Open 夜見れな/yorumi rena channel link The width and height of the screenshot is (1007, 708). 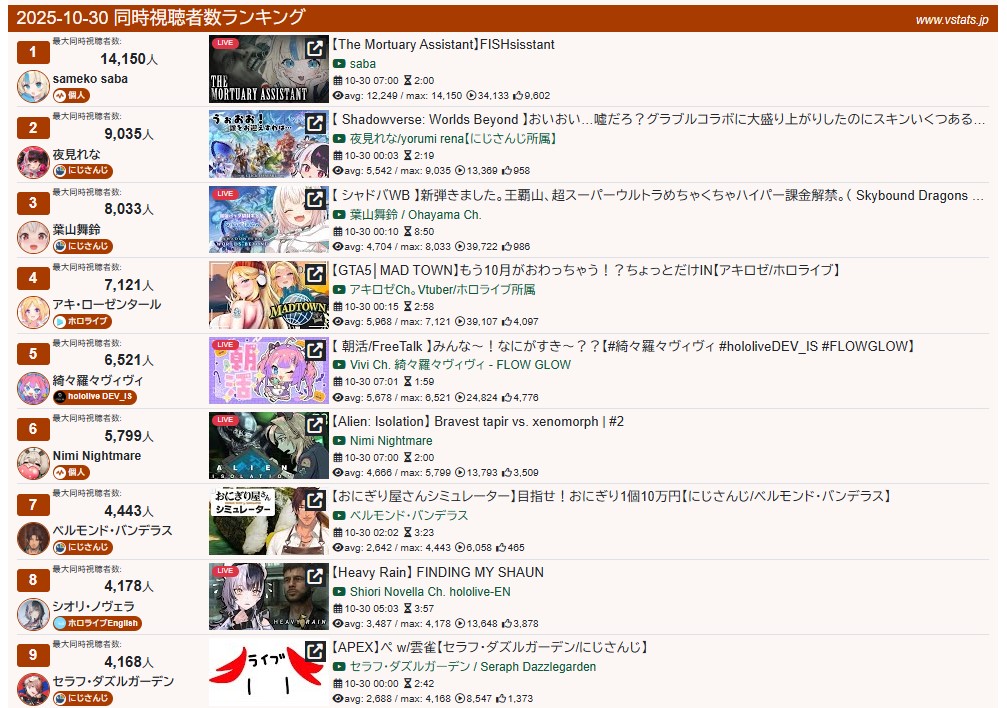453,139
